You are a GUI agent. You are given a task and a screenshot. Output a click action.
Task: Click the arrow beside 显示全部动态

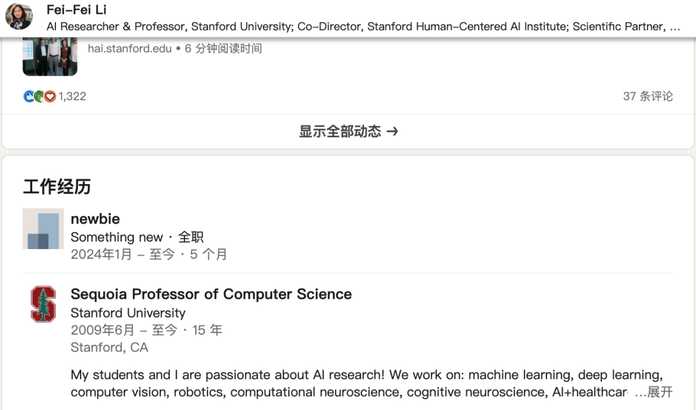[x=392, y=131]
